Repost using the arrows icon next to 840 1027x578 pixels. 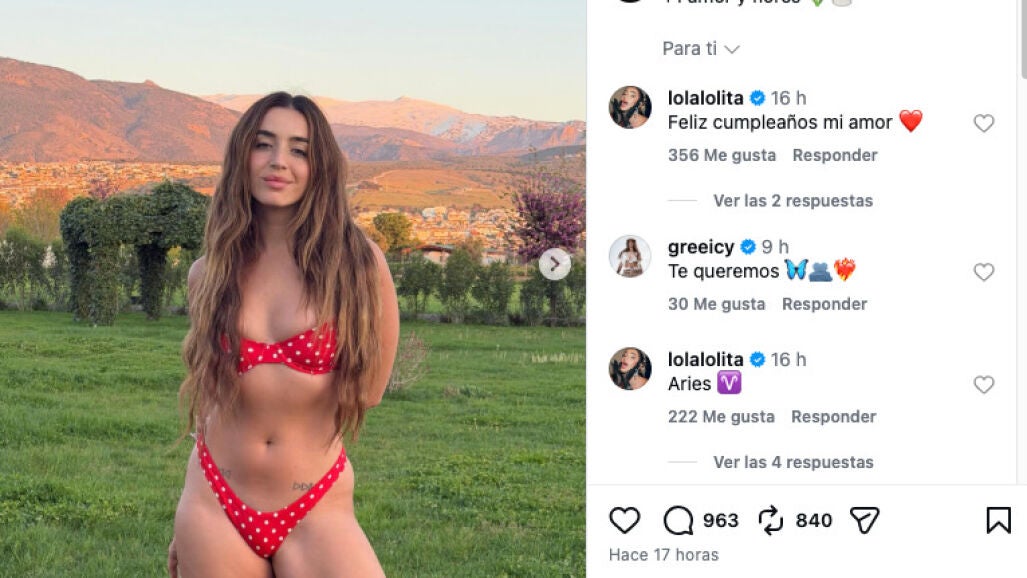tap(770, 520)
